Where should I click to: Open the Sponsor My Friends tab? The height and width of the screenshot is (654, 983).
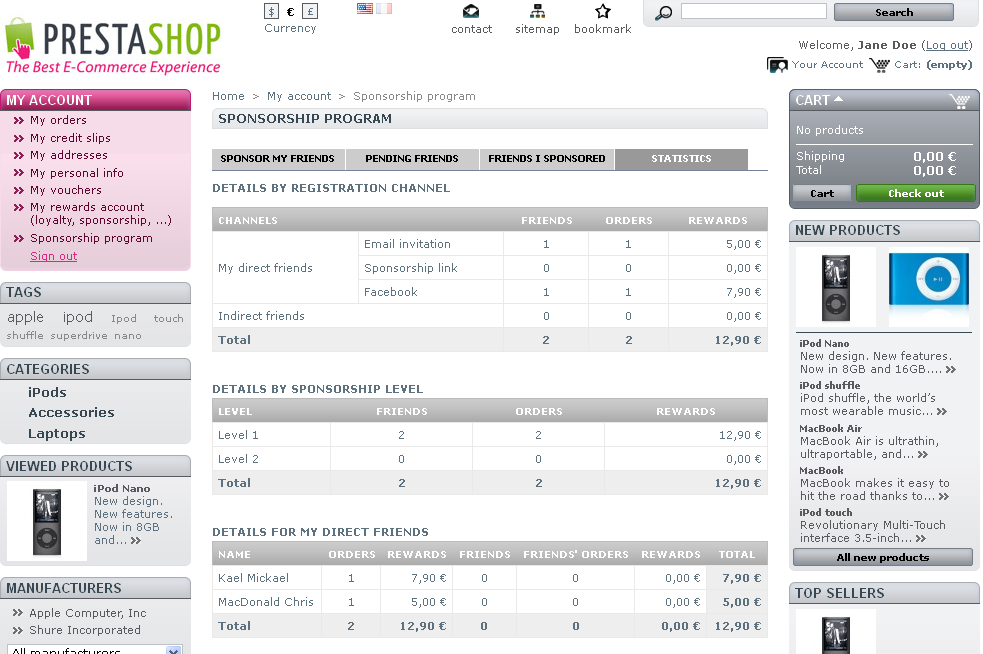[x=278, y=159]
